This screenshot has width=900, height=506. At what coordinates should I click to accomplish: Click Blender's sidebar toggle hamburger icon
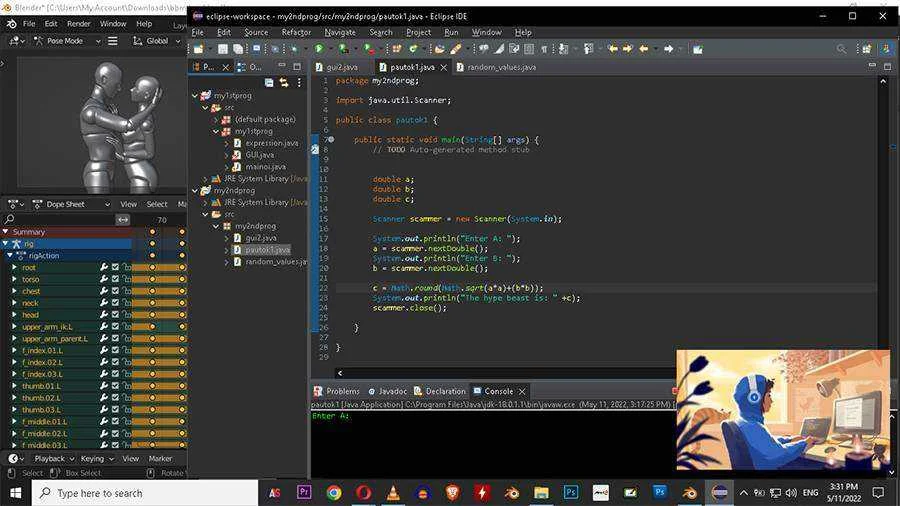[113, 41]
